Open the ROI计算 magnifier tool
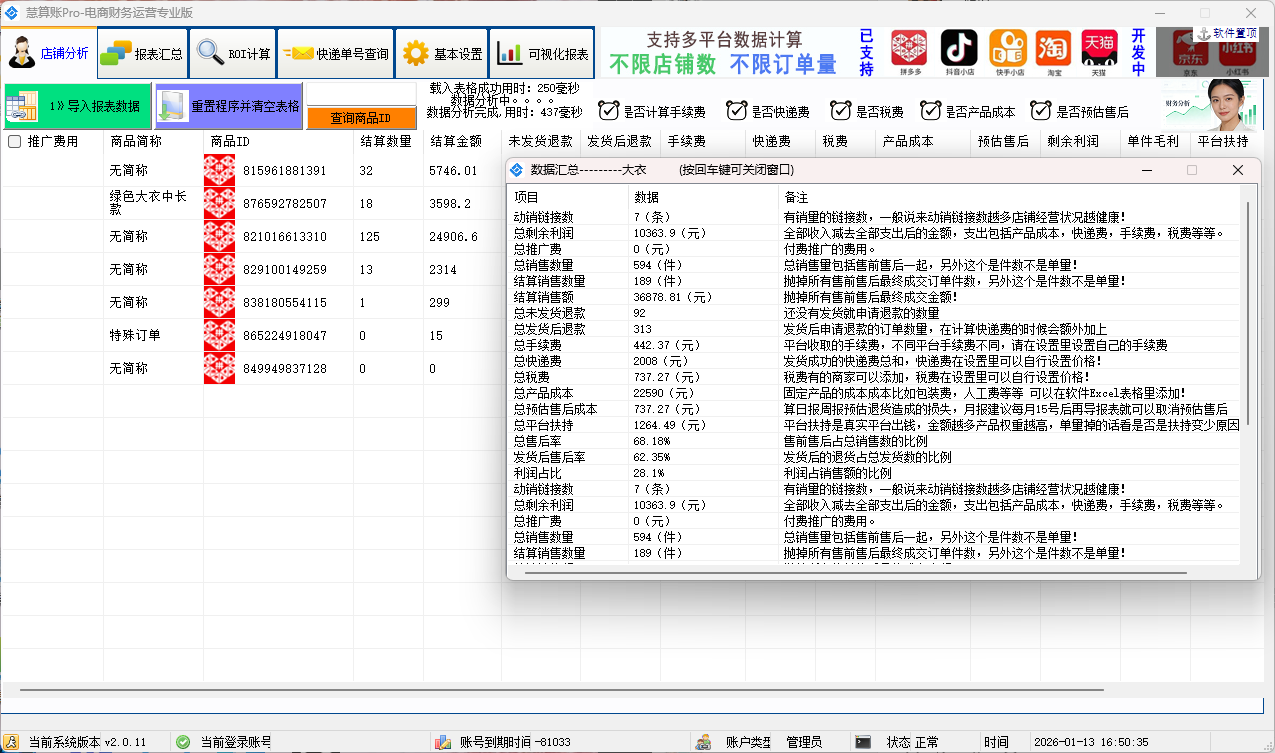The width and height of the screenshot is (1275, 753). pyautogui.click(x=234, y=54)
